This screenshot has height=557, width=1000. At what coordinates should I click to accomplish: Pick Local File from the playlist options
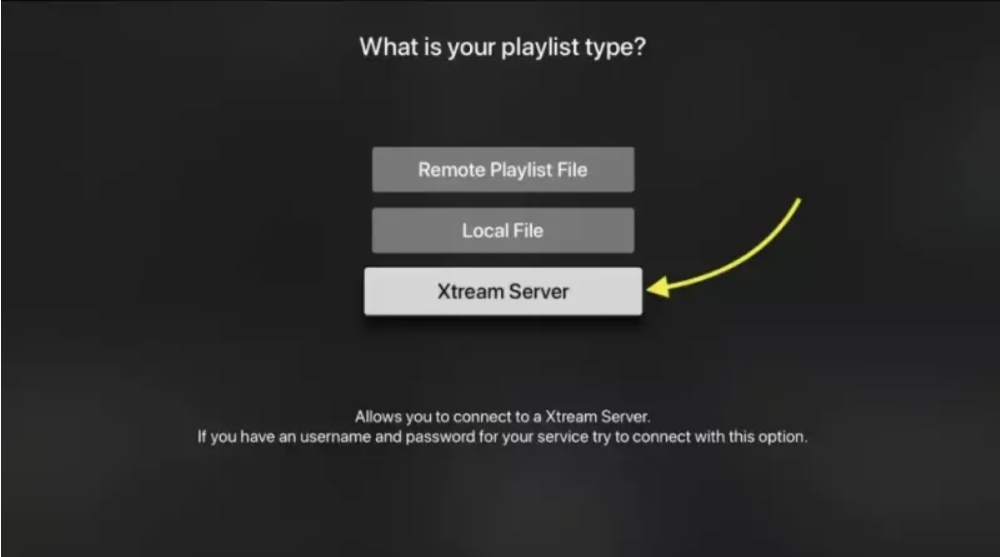pos(503,230)
